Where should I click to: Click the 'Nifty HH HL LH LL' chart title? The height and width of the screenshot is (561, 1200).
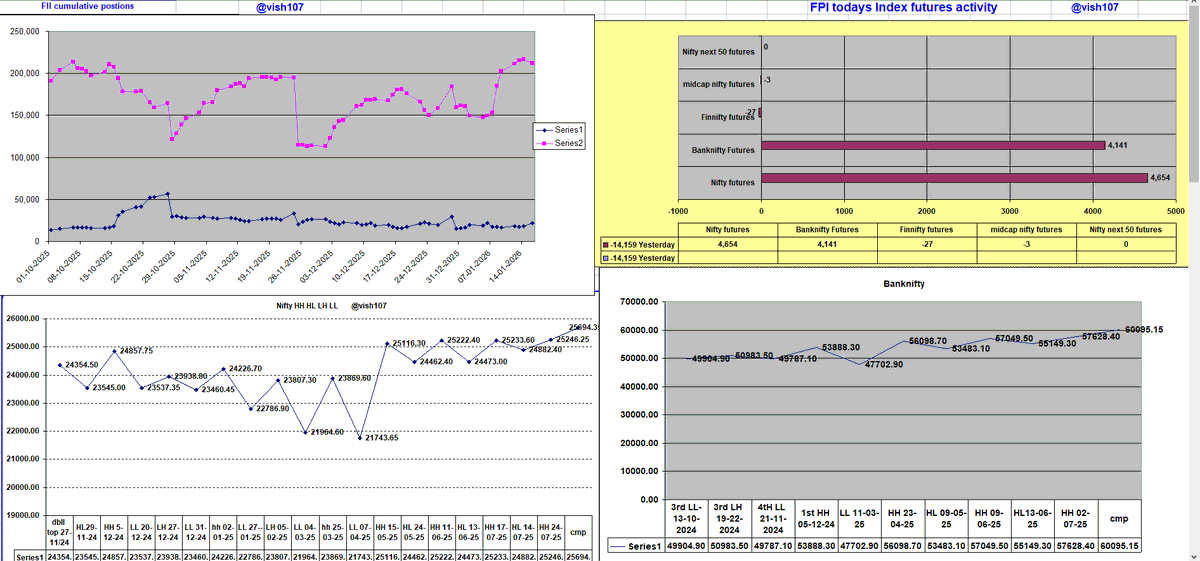(x=305, y=306)
